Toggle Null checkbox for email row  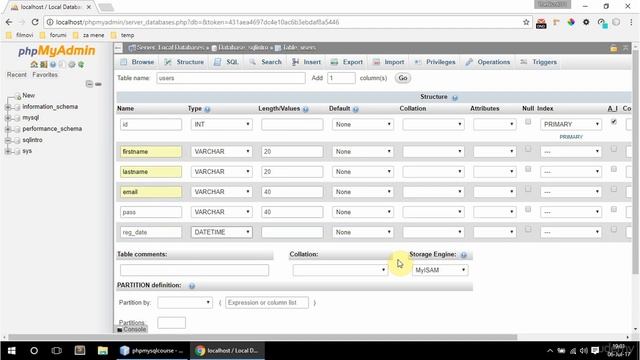528,189
